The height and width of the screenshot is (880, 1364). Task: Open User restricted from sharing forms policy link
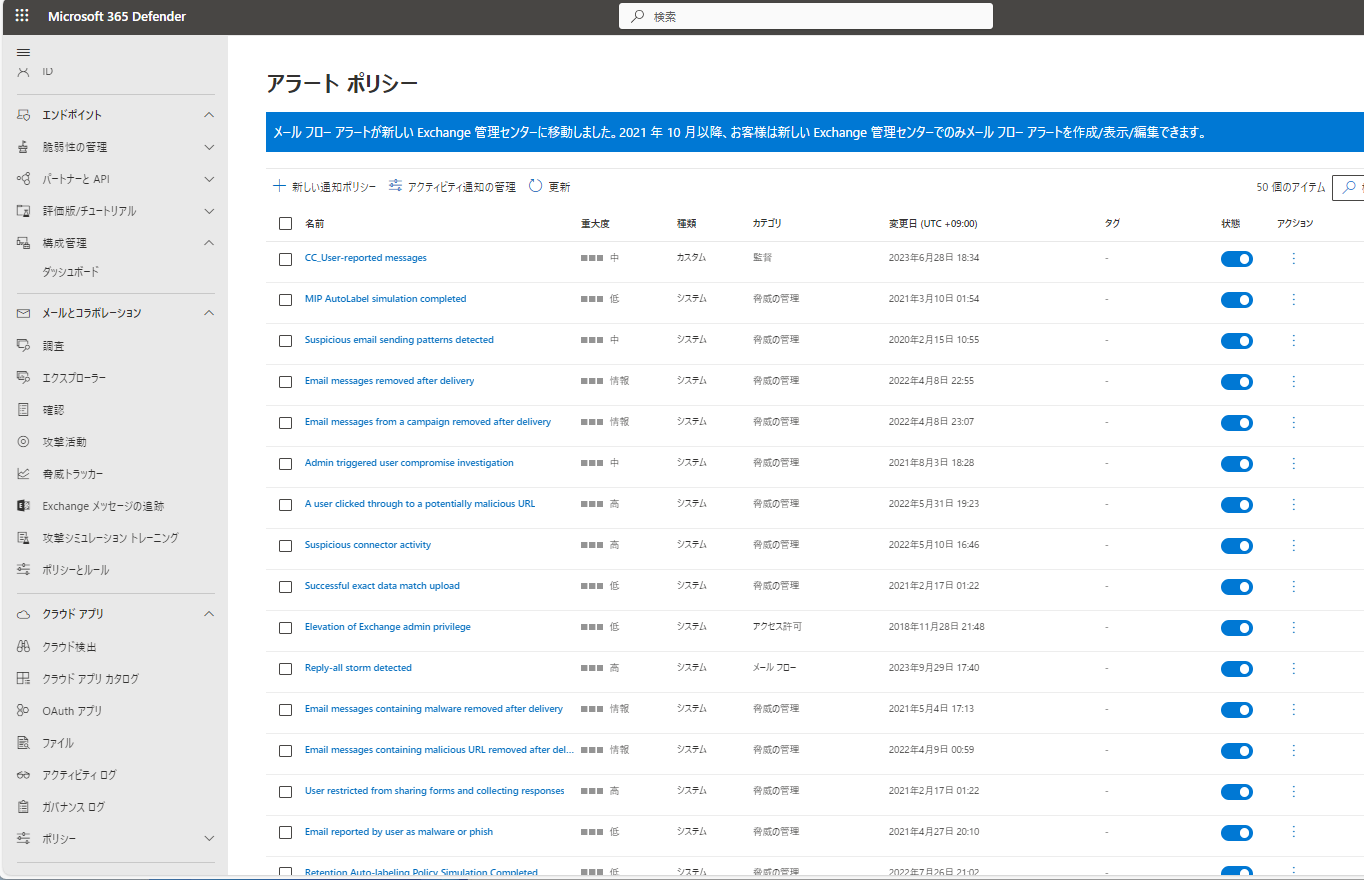(435, 791)
